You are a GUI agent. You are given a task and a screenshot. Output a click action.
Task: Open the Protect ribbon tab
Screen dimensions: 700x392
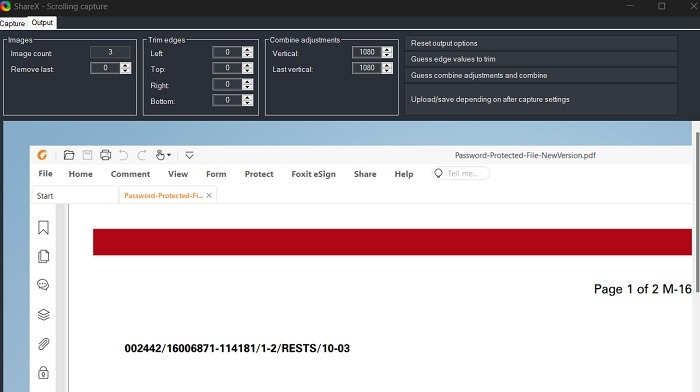pyautogui.click(x=259, y=174)
